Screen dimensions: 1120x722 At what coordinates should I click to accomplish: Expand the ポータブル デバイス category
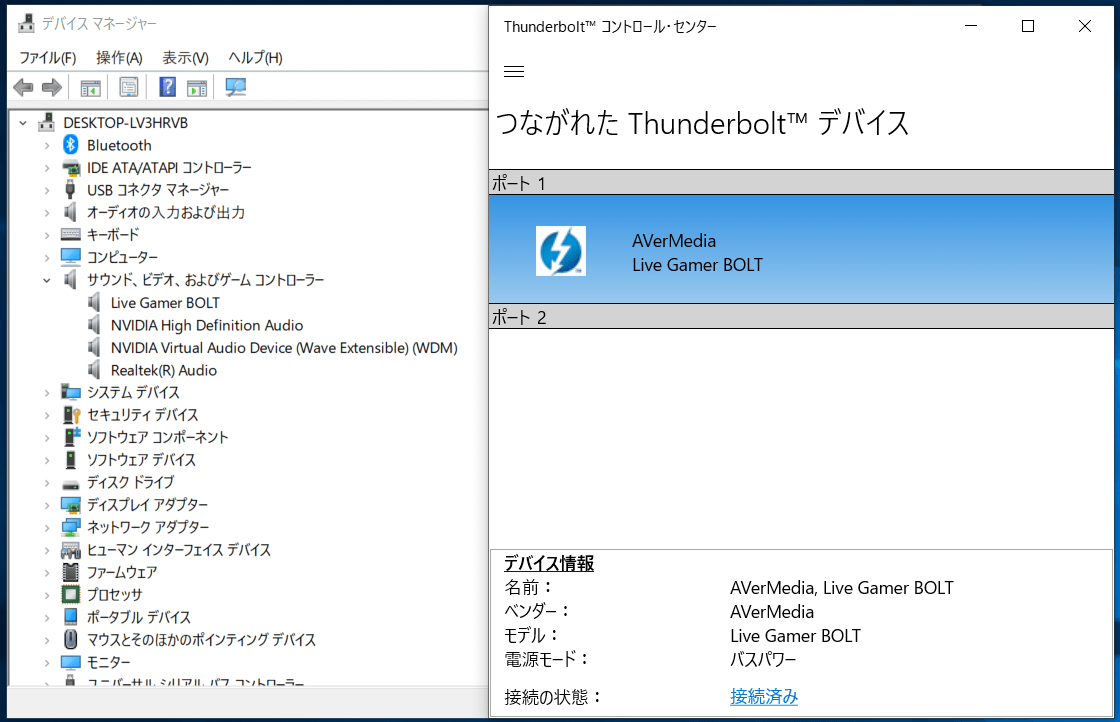pos(47,617)
